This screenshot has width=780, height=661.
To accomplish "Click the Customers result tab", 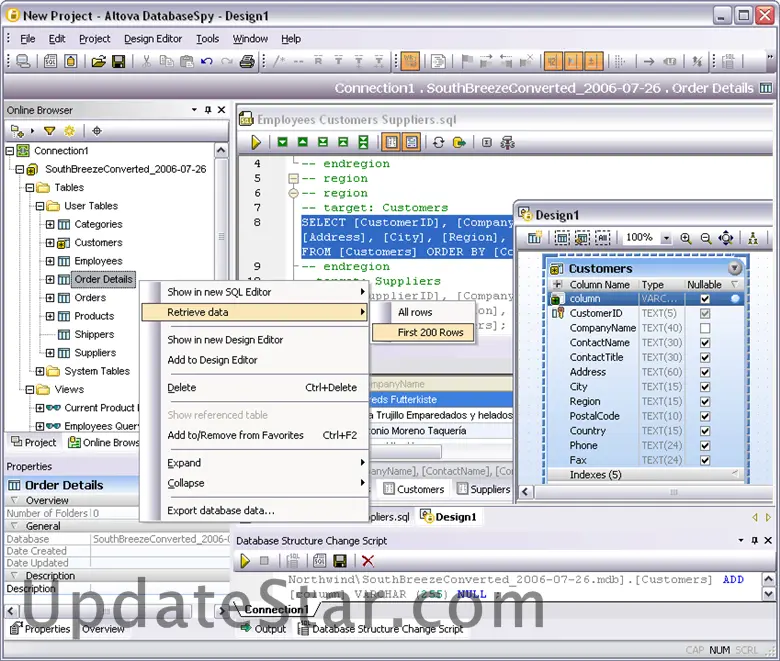I will 414,489.
